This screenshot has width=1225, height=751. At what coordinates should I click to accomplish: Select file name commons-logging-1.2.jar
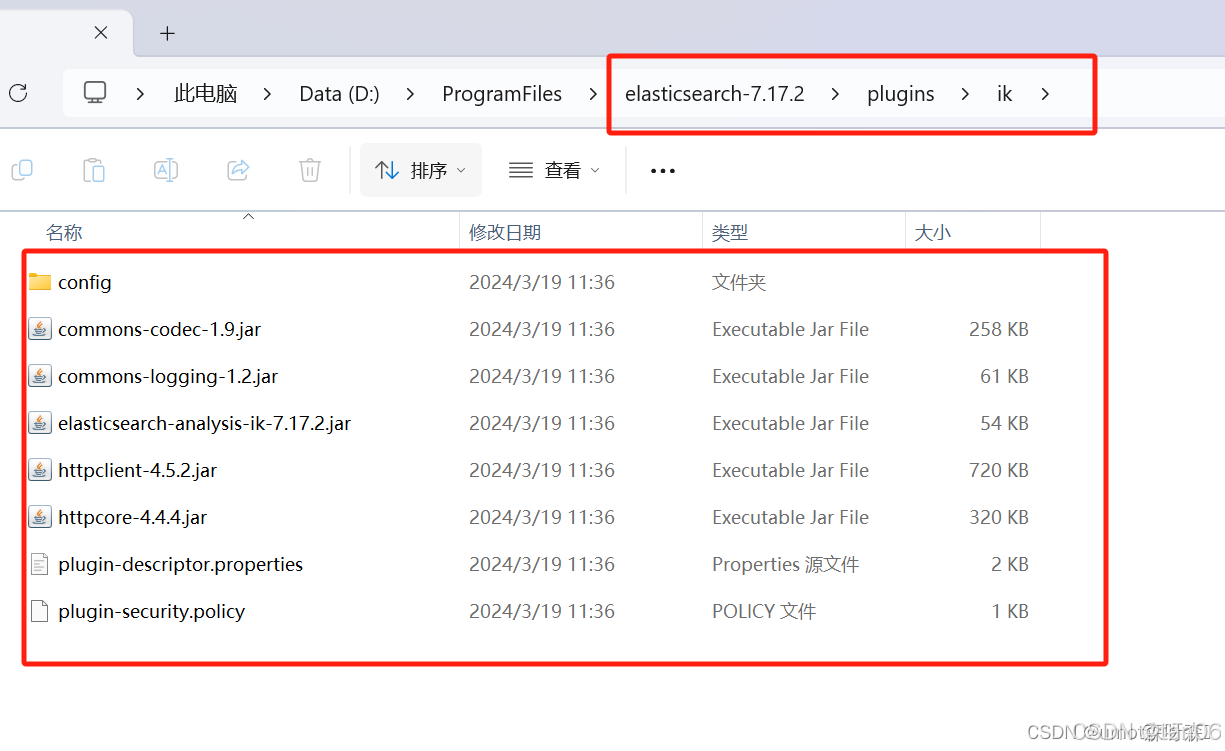click(168, 376)
